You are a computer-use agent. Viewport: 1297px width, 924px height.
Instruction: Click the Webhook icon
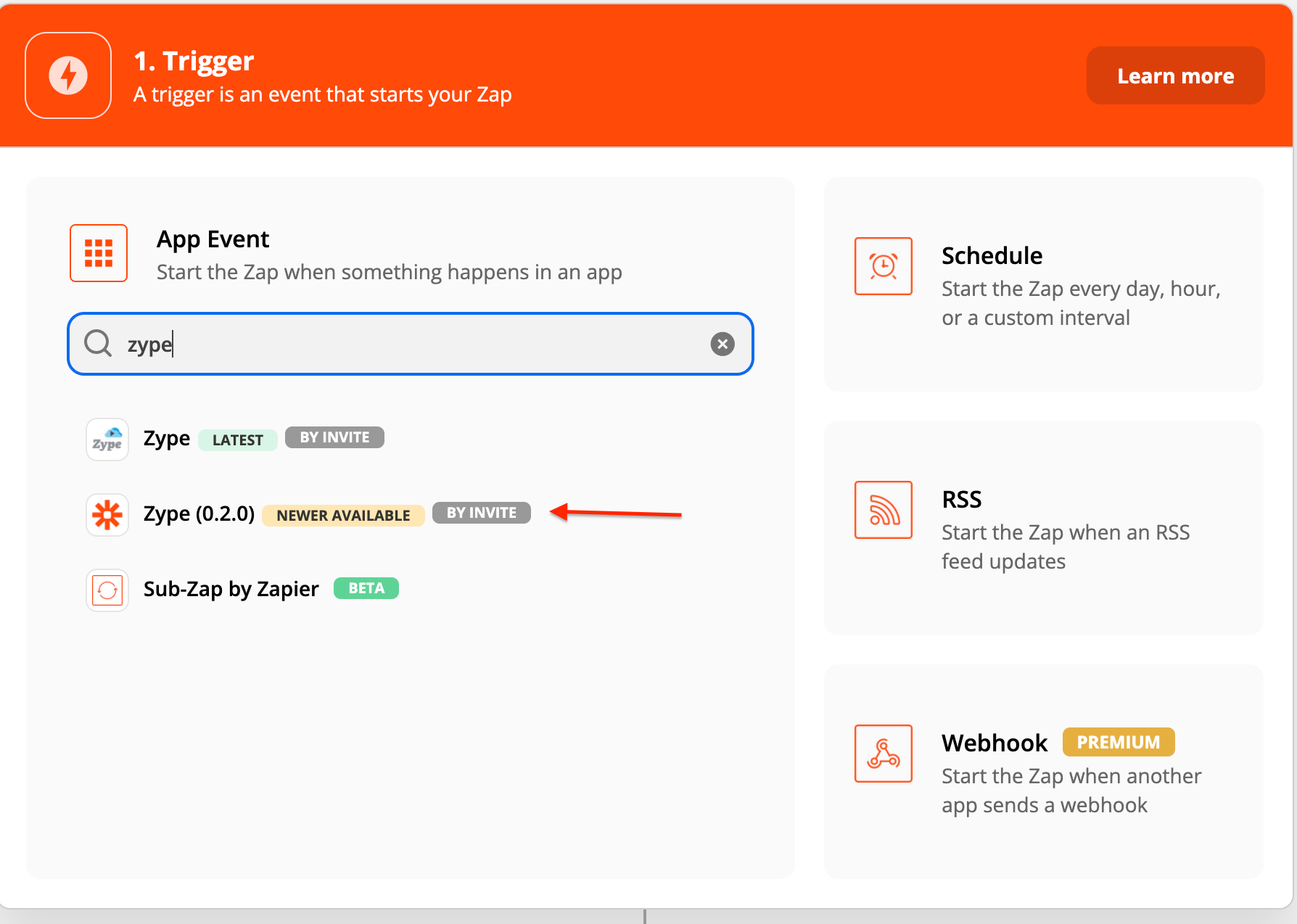(884, 754)
